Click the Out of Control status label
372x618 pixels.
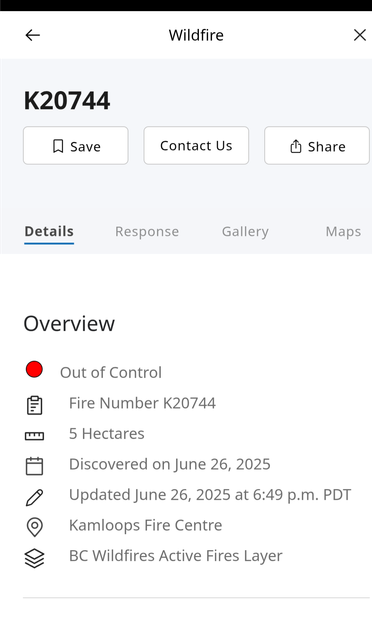111,372
